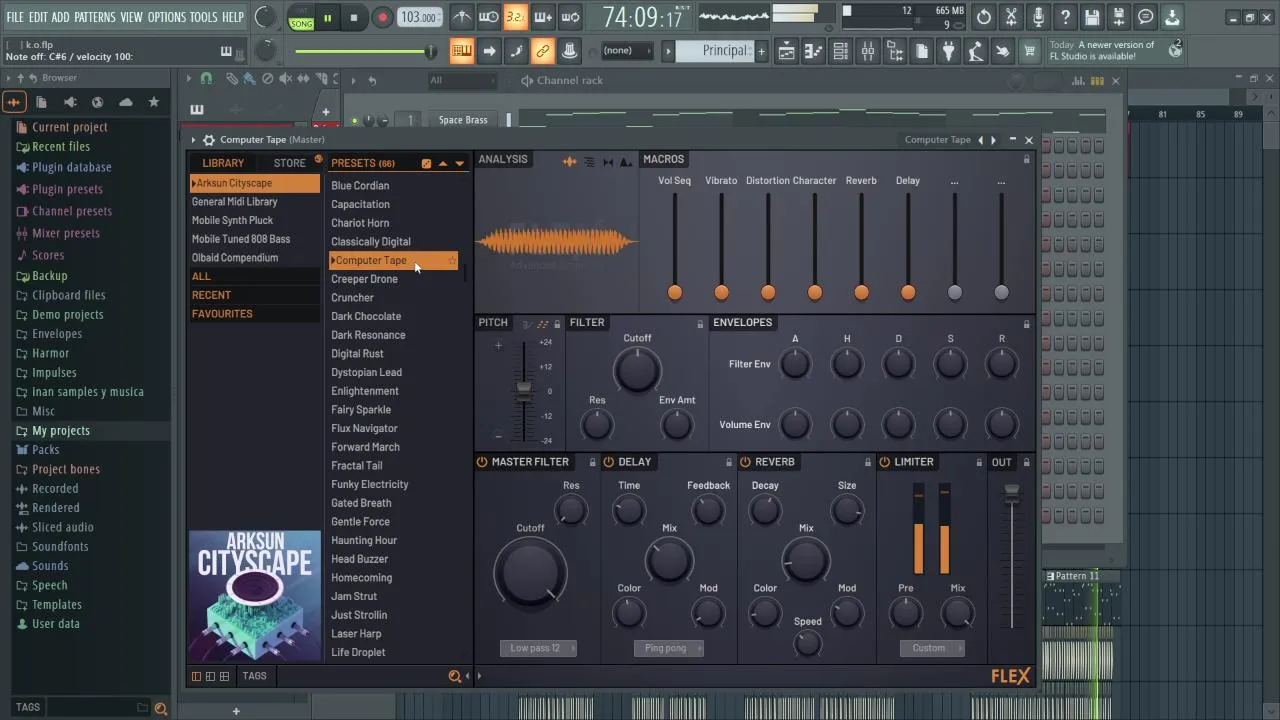Open the (none) snap selector dropdown
The width and height of the screenshot is (1280, 720).
(626, 51)
